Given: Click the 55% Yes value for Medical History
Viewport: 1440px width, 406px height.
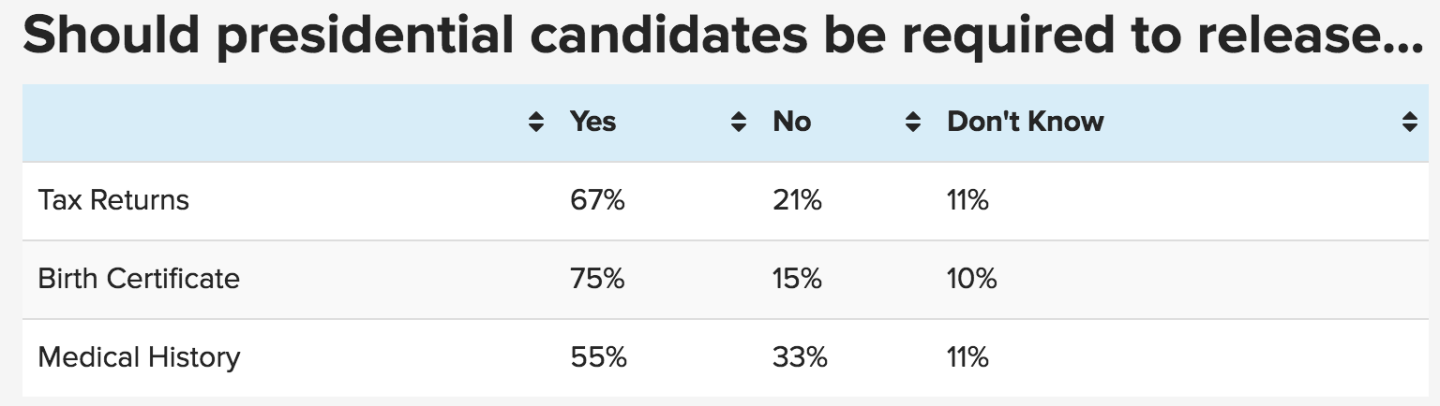Looking at the screenshot, I should click(x=598, y=357).
